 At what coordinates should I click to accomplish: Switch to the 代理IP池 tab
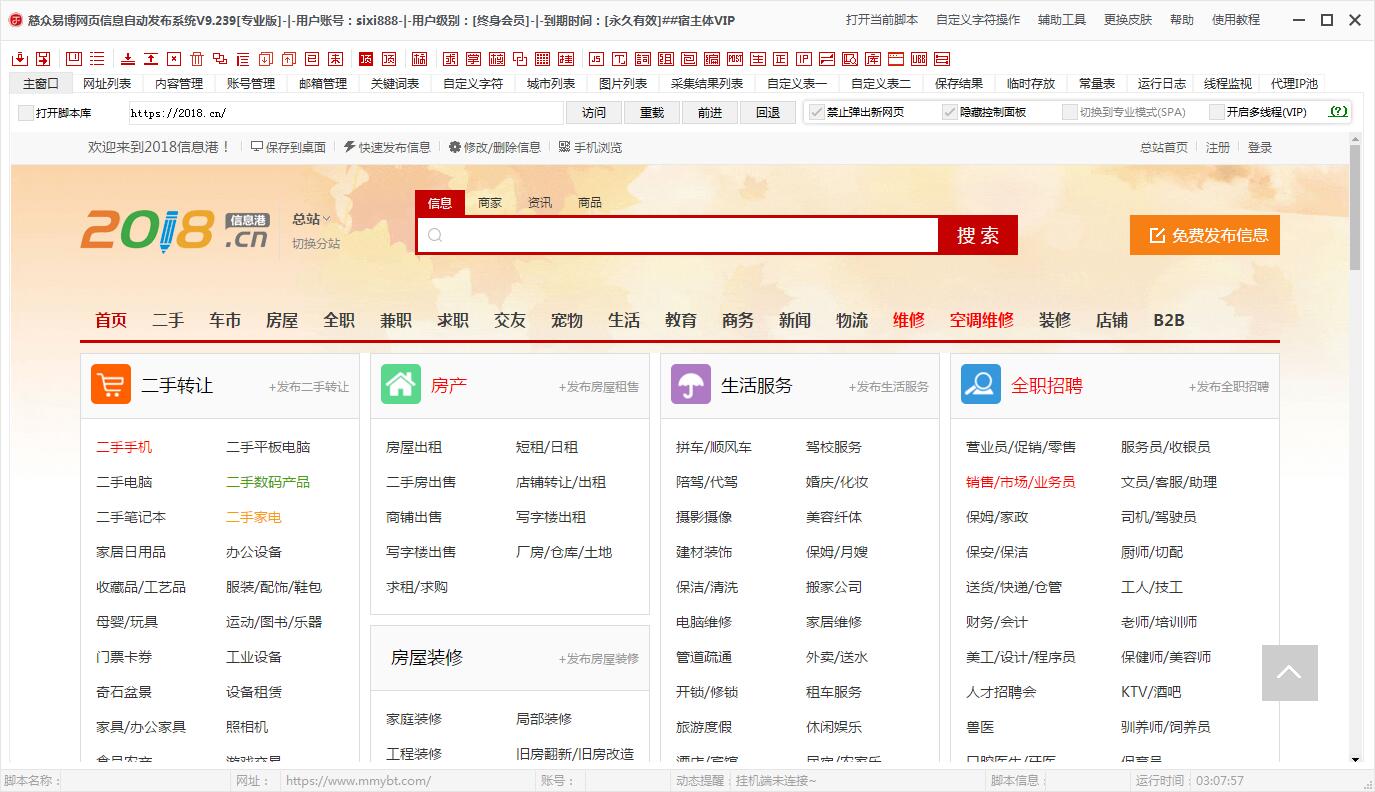(1294, 84)
